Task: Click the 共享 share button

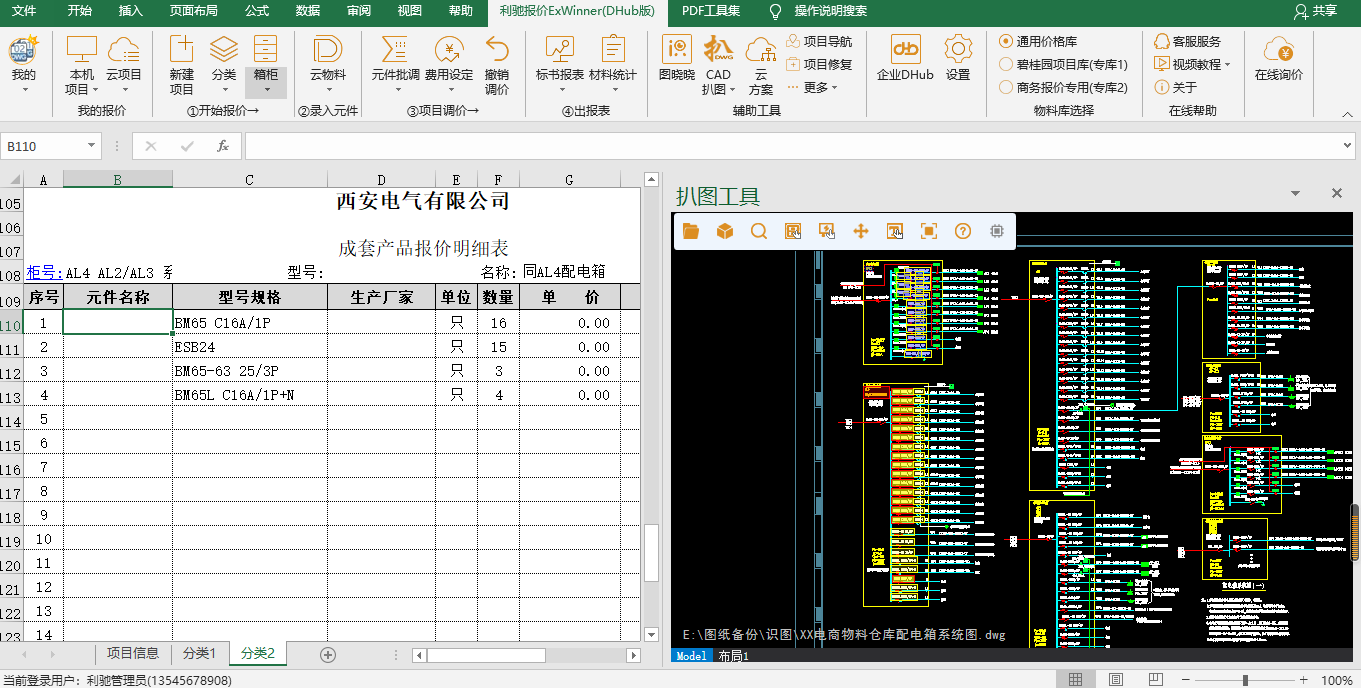Action: pyautogui.click(x=1315, y=11)
